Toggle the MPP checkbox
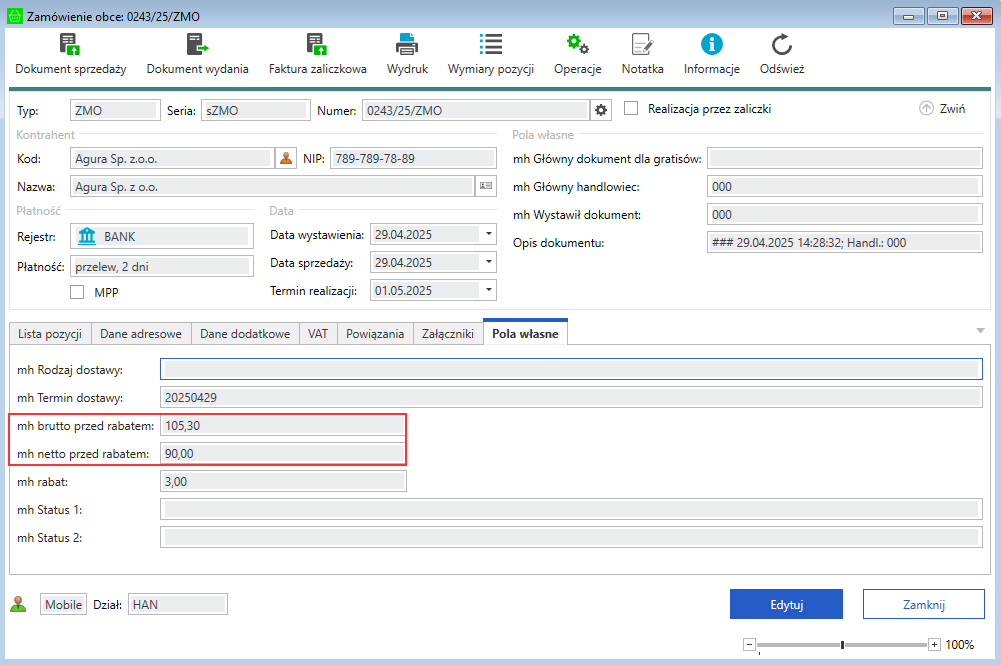1001x665 pixels. point(77,292)
